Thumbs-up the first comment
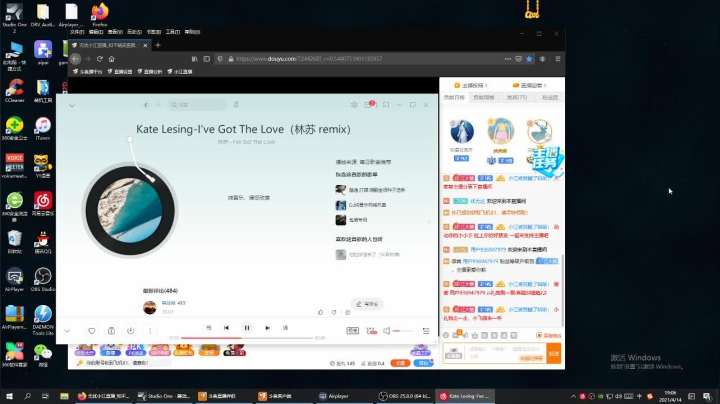720x404 pixels. coord(320,312)
